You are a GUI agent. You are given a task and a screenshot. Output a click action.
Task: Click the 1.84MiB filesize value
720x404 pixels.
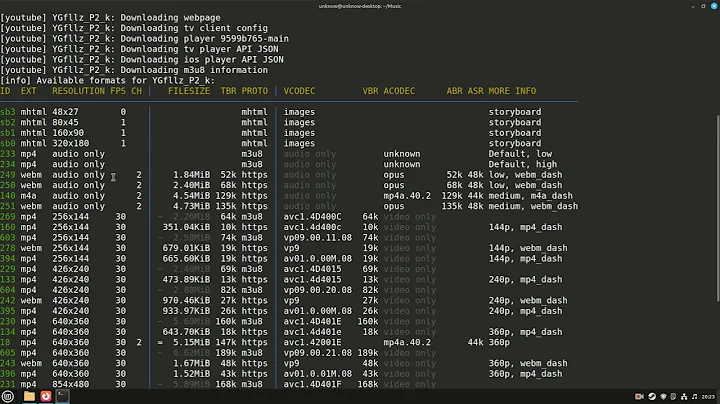click(x=191, y=175)
